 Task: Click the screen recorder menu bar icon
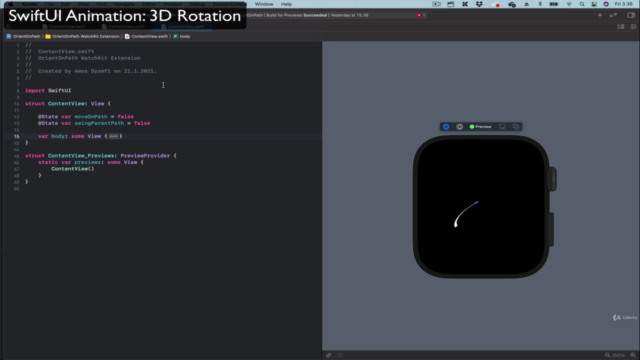(x=436, y=4)
